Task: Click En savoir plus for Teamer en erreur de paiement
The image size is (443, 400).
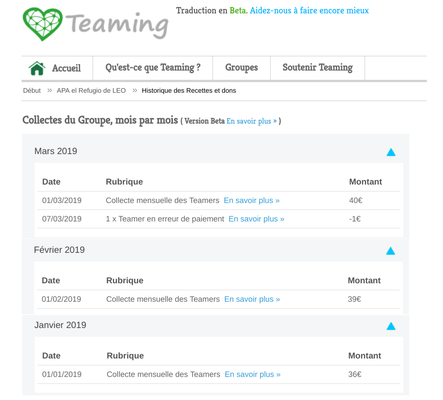Action: click(x=256, y=219)
